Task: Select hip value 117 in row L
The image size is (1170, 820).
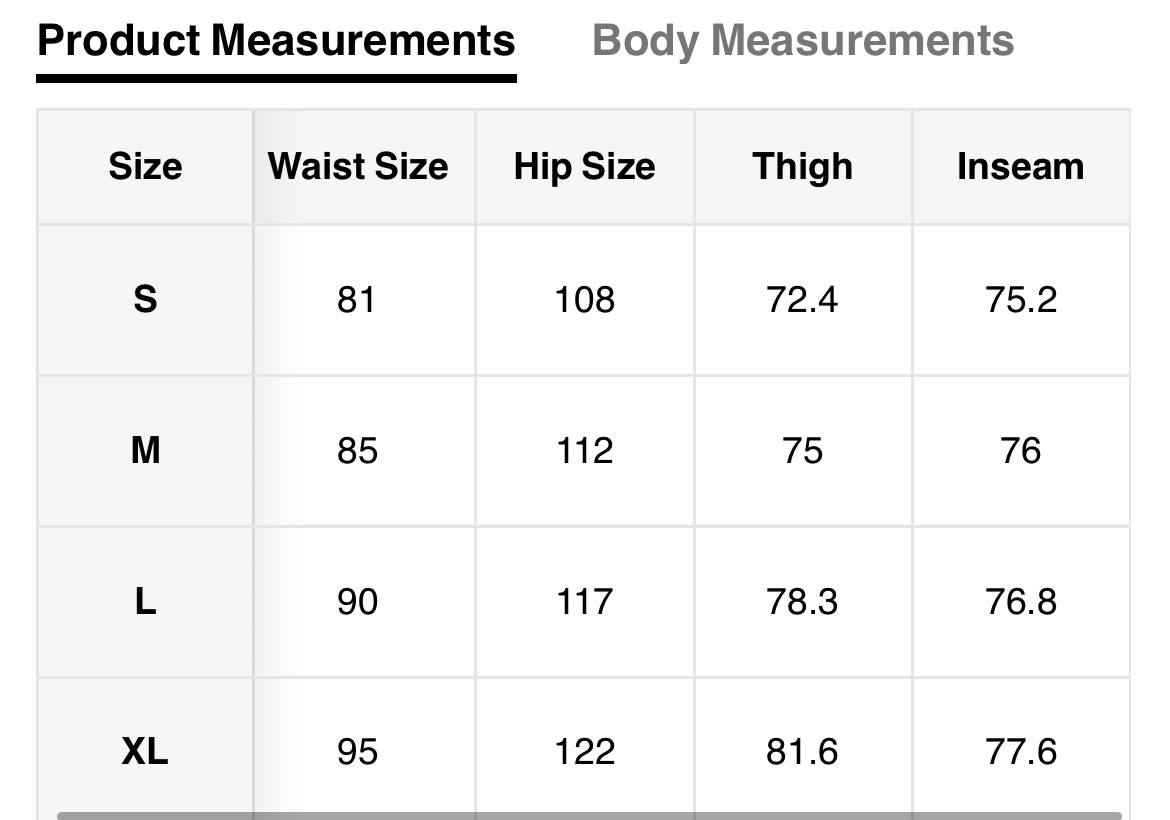Action: pyautogui.click(x=584, y=602)
